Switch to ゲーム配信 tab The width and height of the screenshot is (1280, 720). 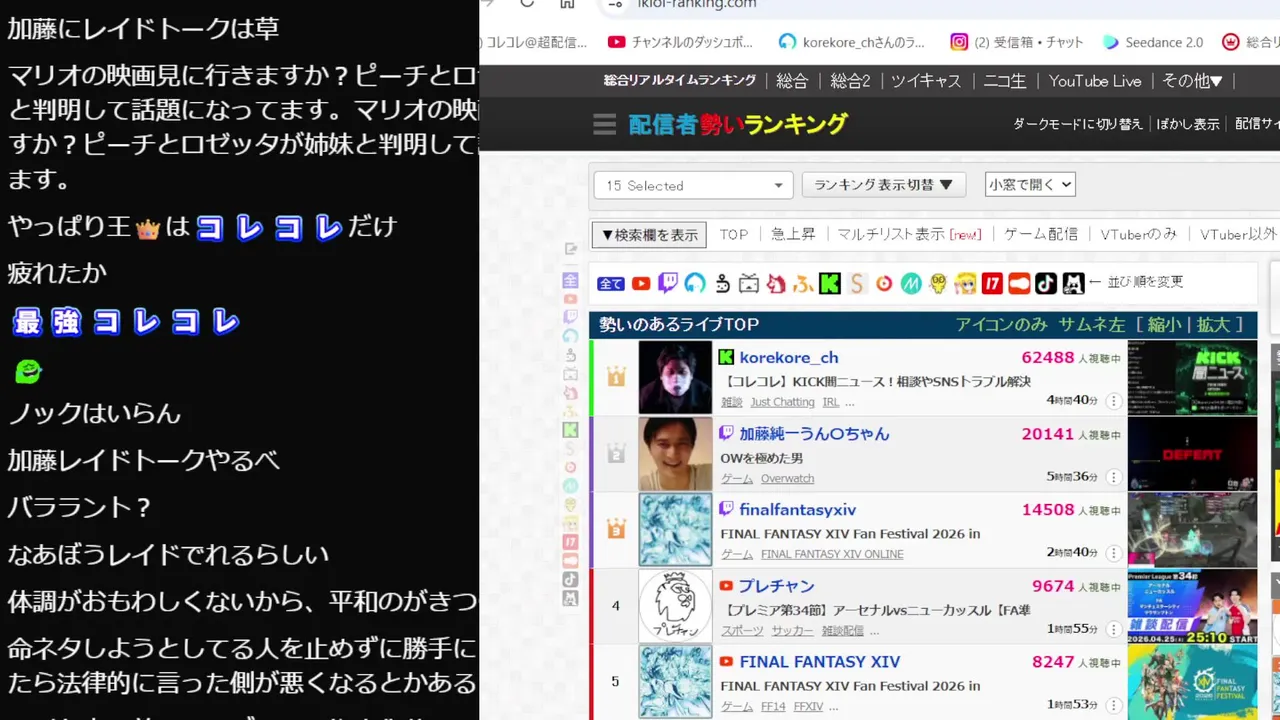click(x=1041, y=234)
